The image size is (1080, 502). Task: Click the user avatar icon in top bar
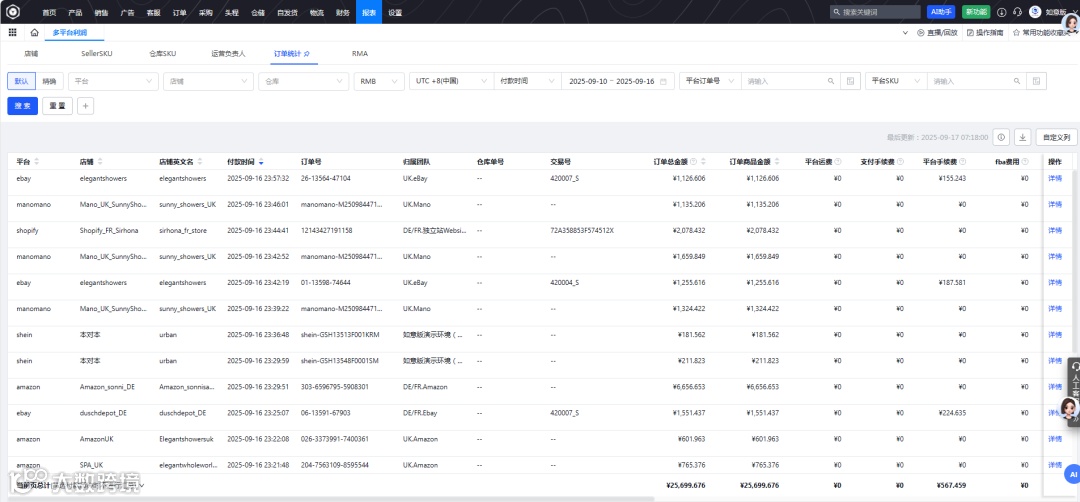click(x=1035, y=12)
